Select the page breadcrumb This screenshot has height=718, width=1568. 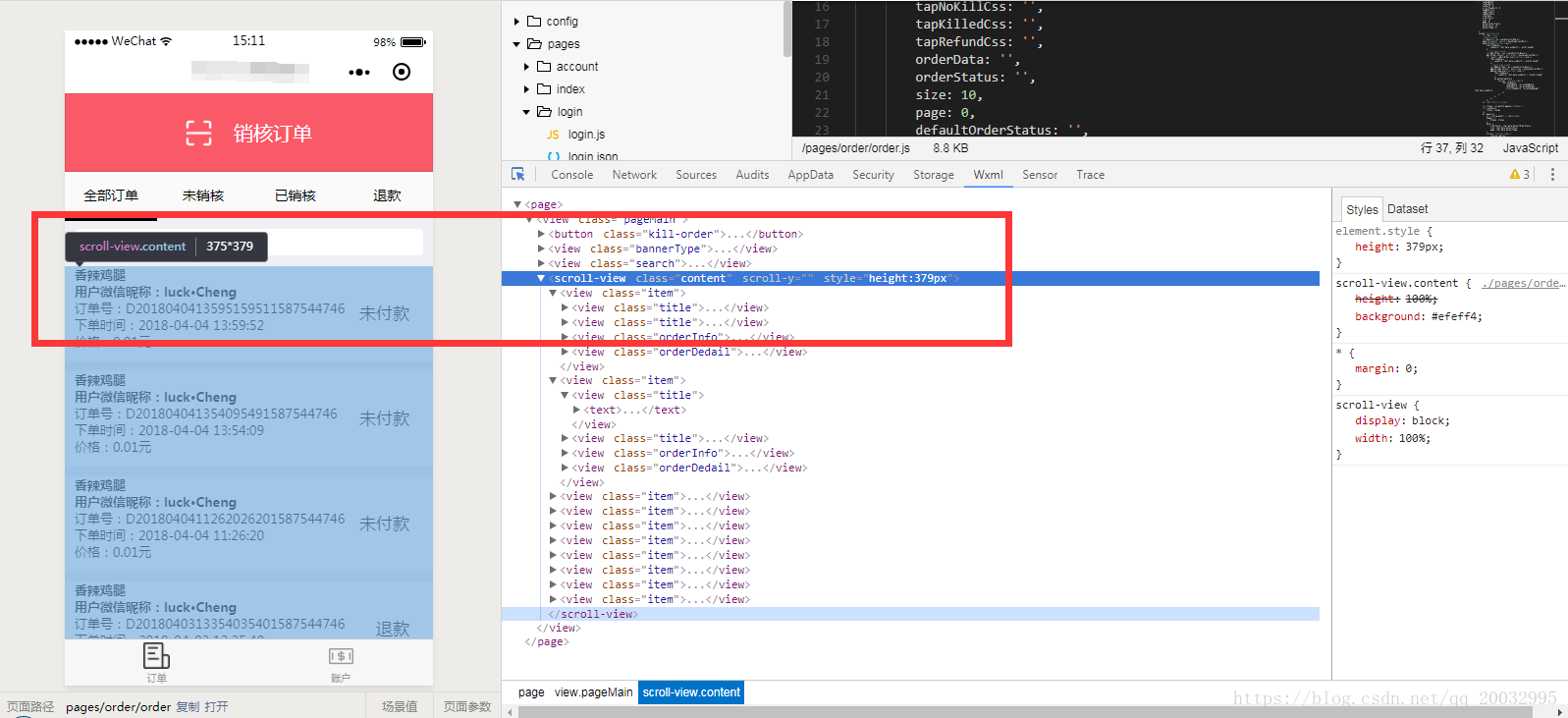[531, 692]
